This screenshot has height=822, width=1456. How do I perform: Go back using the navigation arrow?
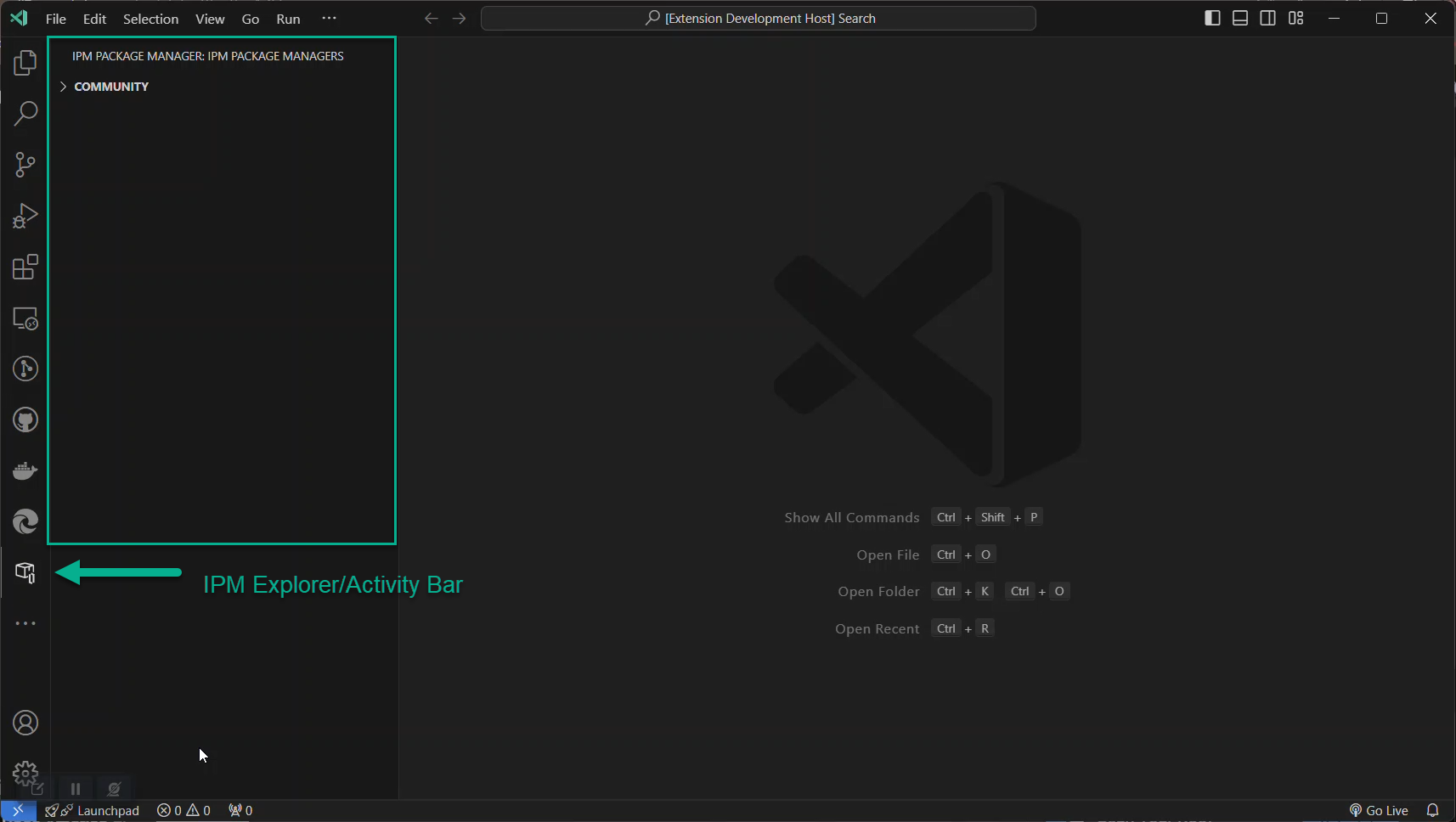pyautogui.click(x=432, y=19)
